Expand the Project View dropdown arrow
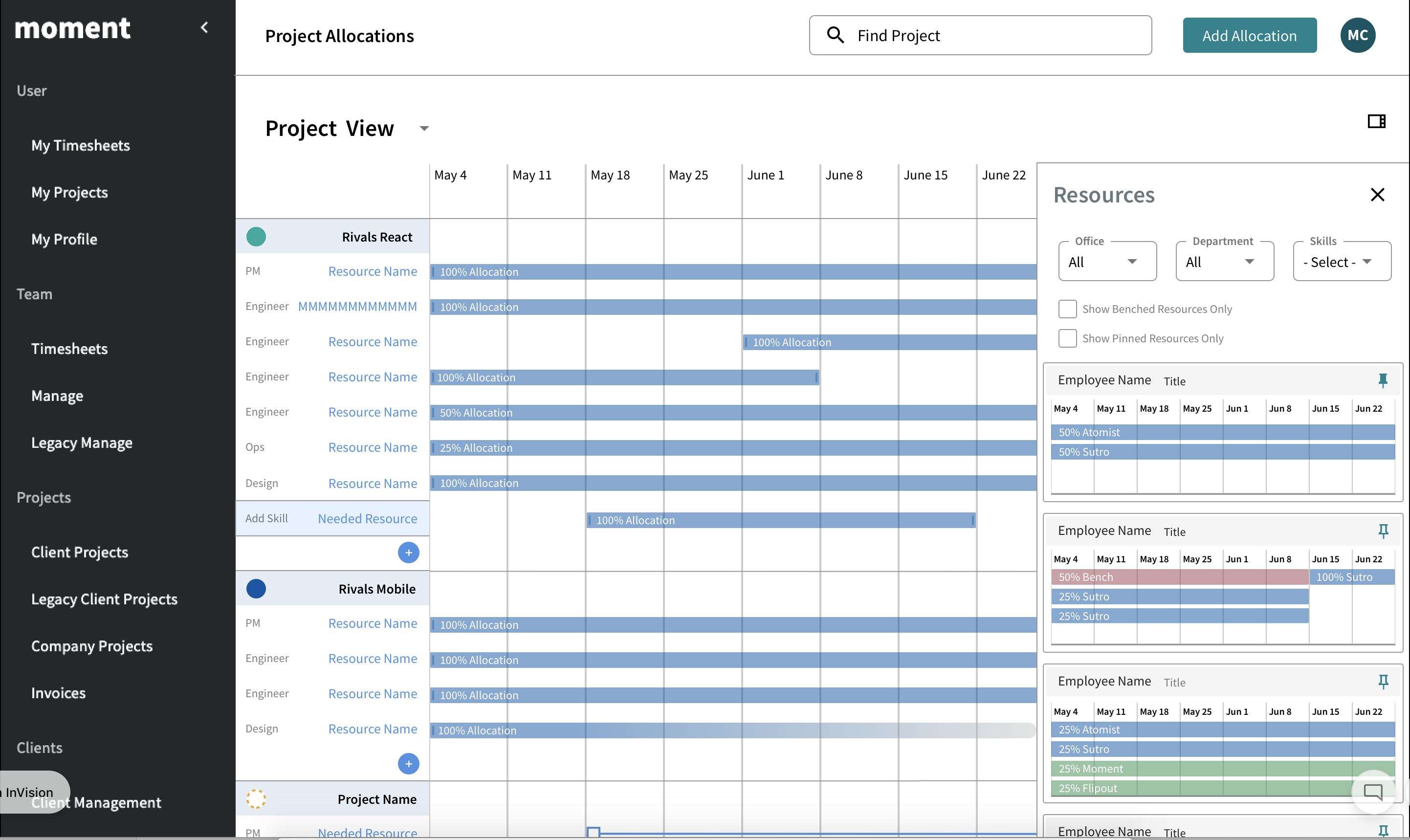The width and height of the screenshot is (1410, 840). point(424,129)
